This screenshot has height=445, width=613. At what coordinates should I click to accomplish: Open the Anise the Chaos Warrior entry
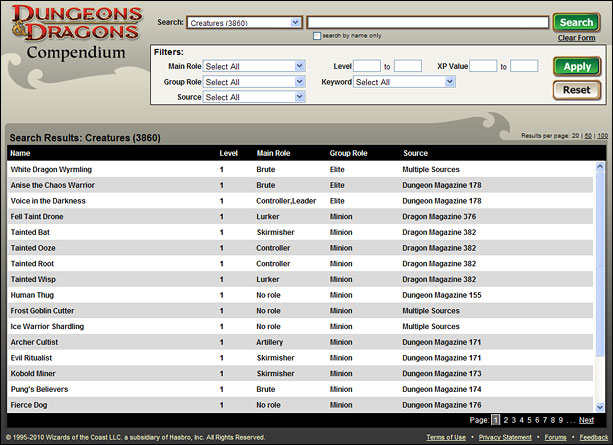coord(53,185)
